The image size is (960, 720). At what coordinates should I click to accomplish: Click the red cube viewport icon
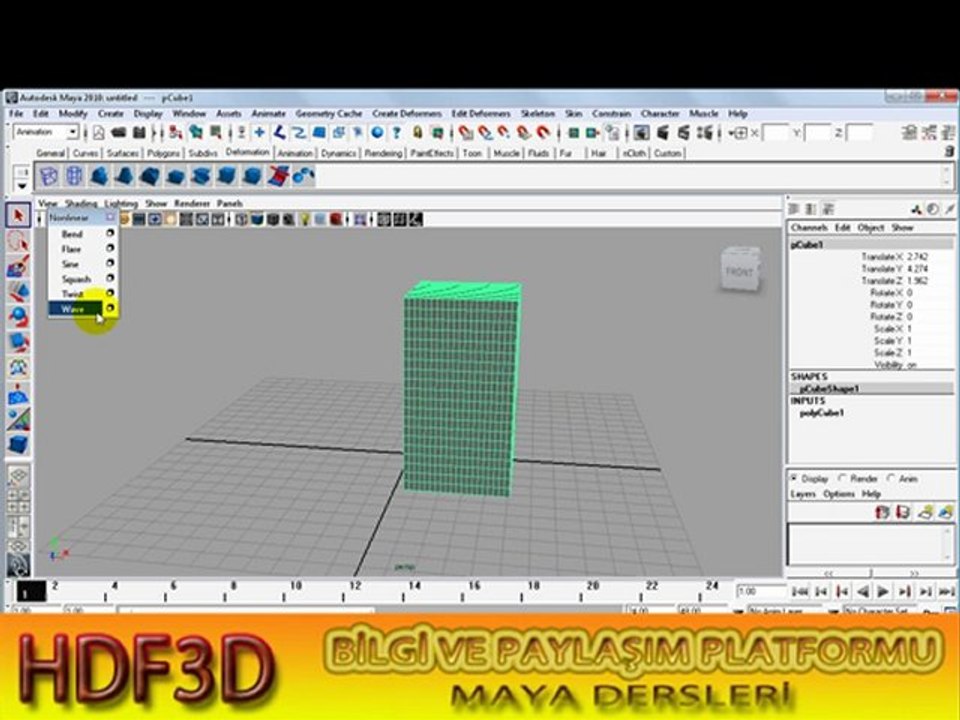336,219
